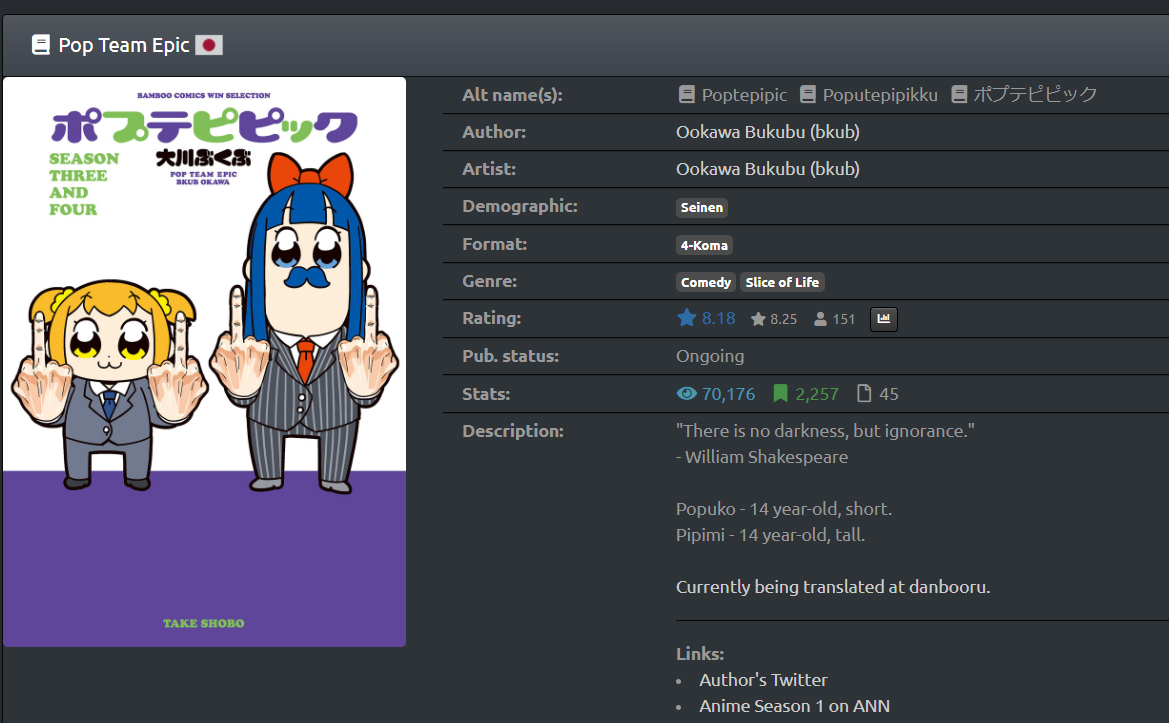Click the Japanese flag icon in the title bar
1169x723 pixels.
pos(209,45)
